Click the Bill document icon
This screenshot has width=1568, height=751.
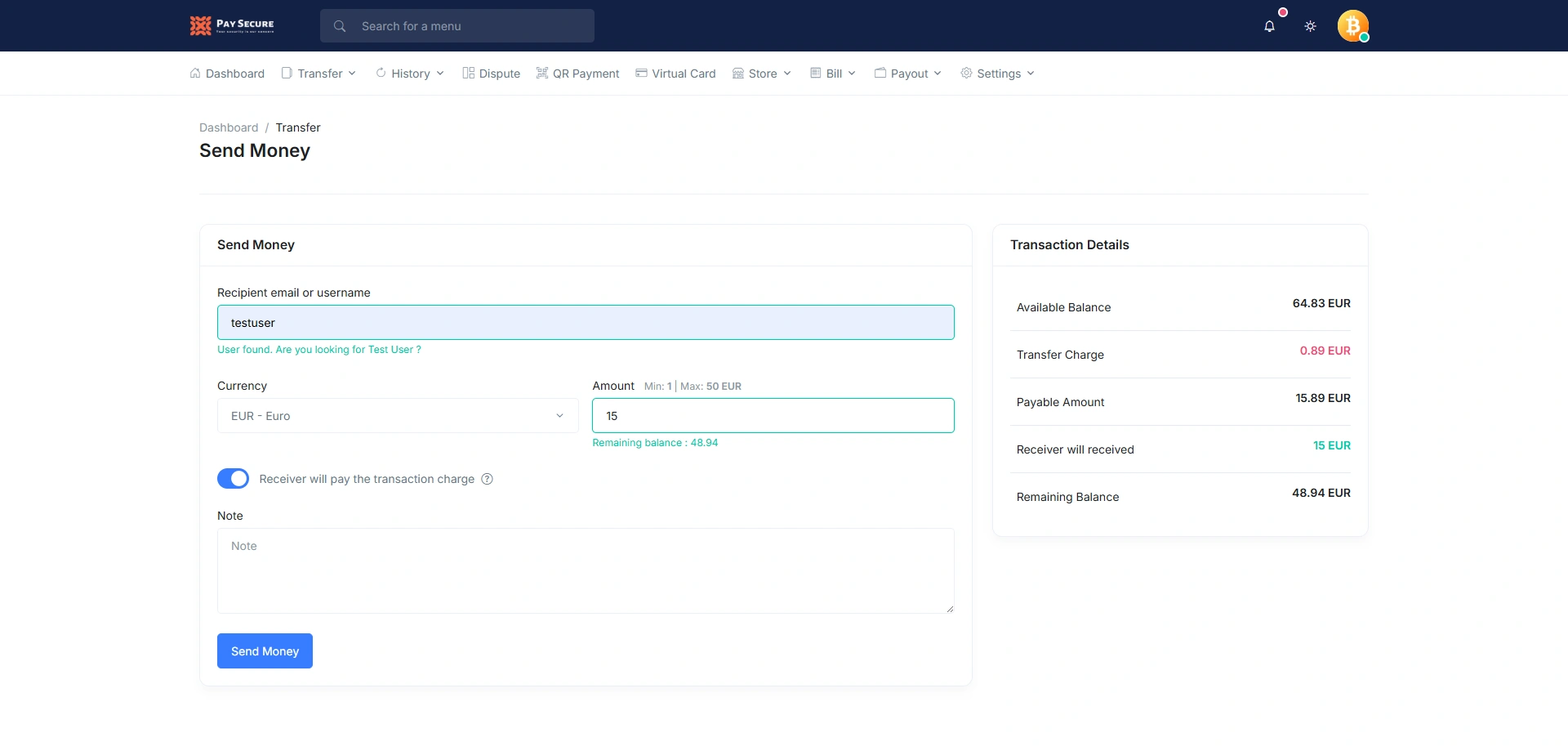tap(815, 73)
